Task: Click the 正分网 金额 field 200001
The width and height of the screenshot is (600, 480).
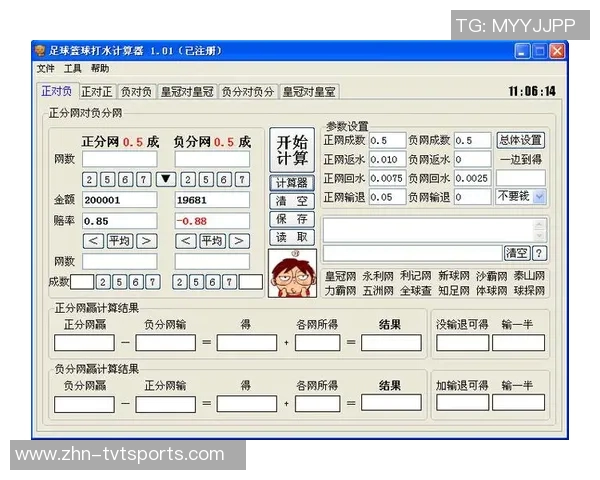Action: pyautogui.click(x=120, y=200)
